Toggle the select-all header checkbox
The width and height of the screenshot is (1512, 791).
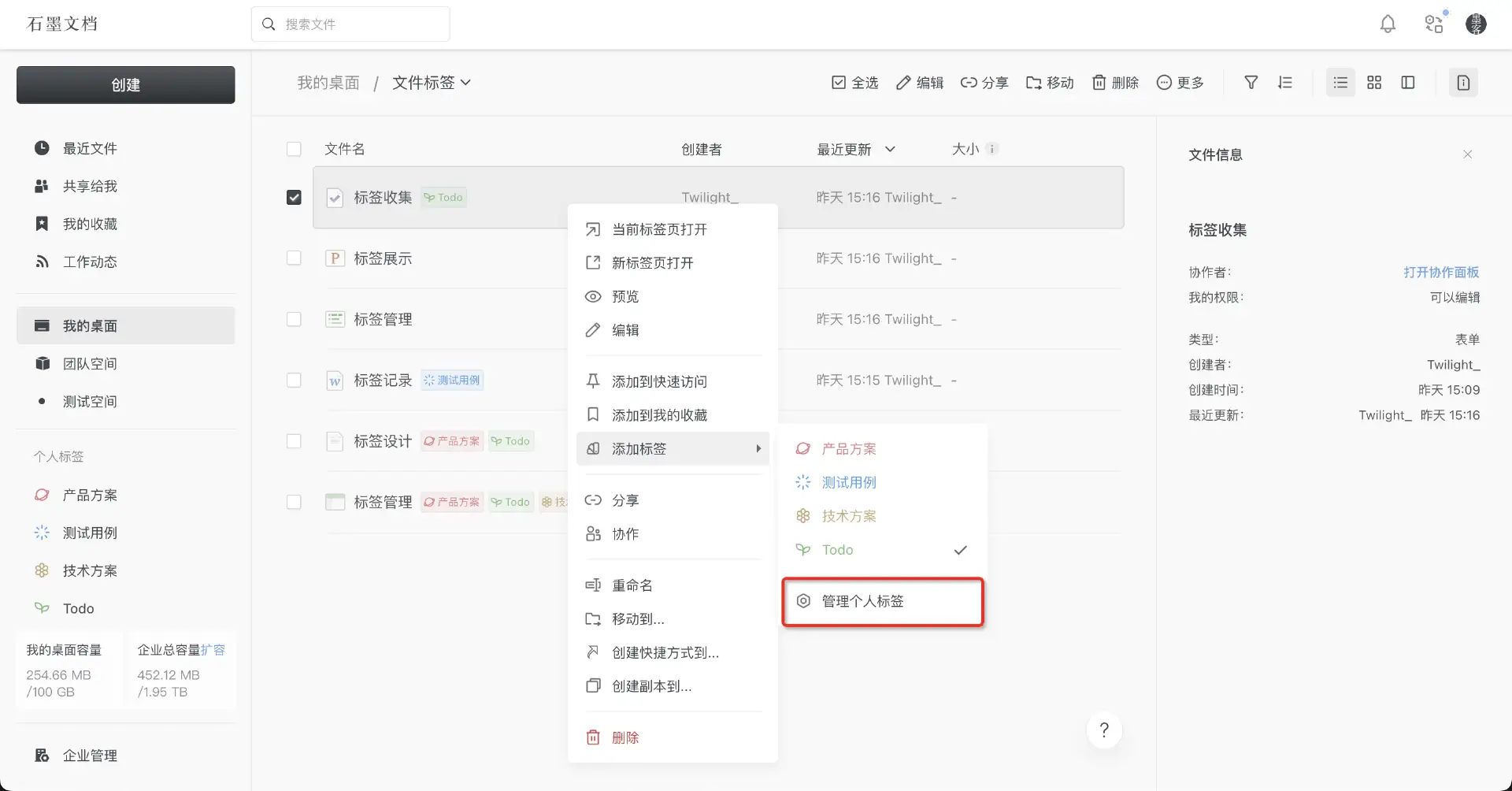point(294,149)
